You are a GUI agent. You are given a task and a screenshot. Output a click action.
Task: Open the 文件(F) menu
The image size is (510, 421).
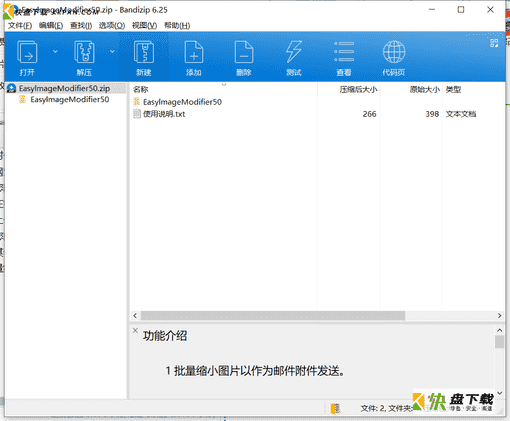point(20,26)
